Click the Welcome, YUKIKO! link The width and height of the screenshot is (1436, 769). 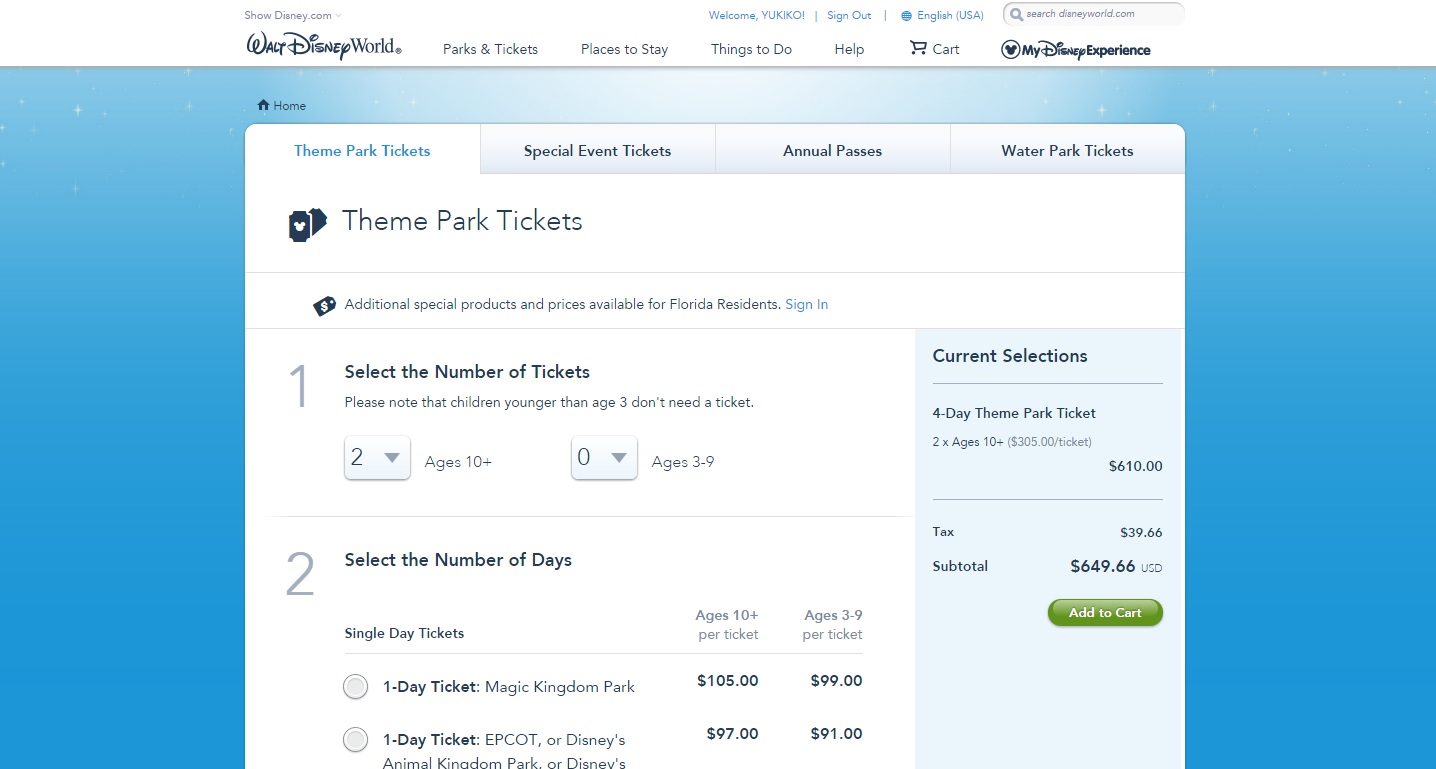click(x=757, y=15)
